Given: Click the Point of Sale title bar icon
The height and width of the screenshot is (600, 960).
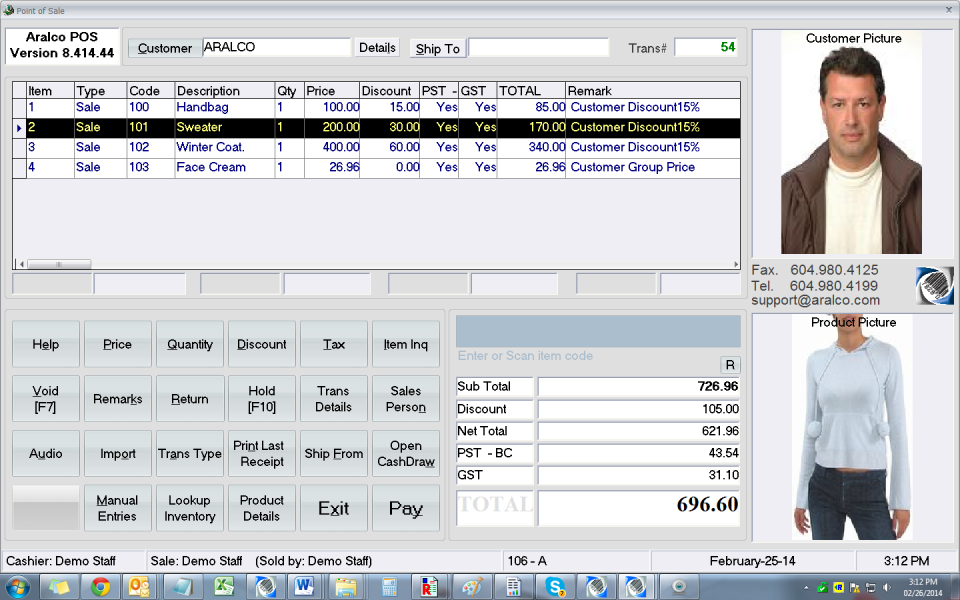Looking at the screenshot, I should point(8,10).
